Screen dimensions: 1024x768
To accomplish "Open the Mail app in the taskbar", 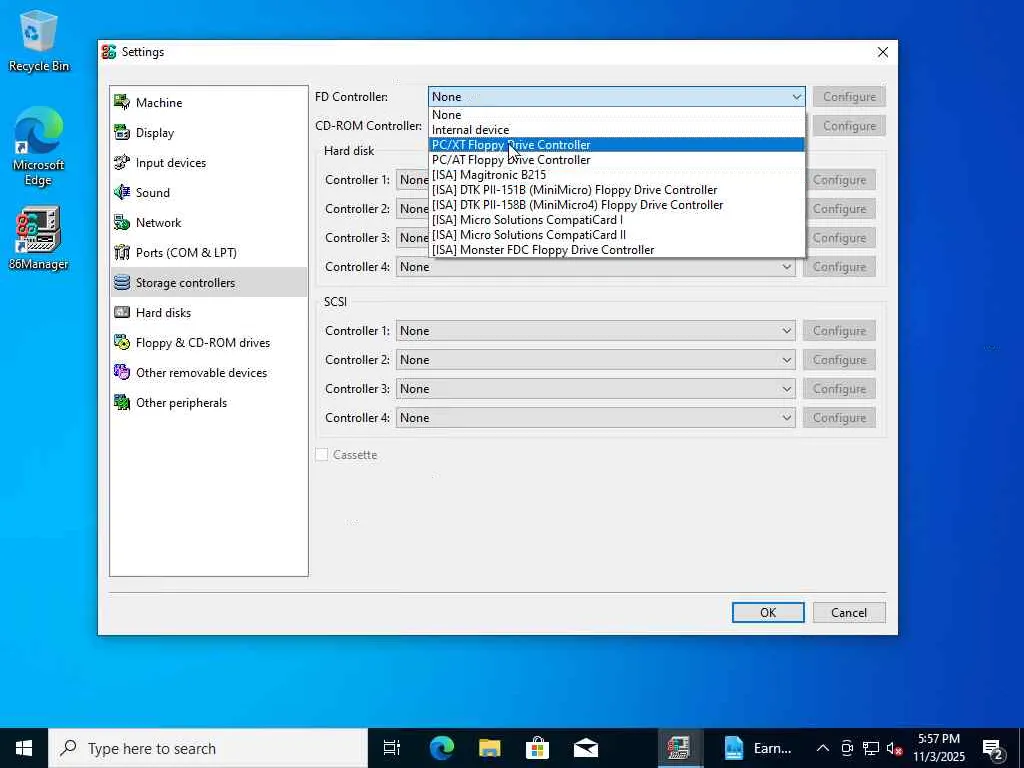I will click(x=586, y=748).
